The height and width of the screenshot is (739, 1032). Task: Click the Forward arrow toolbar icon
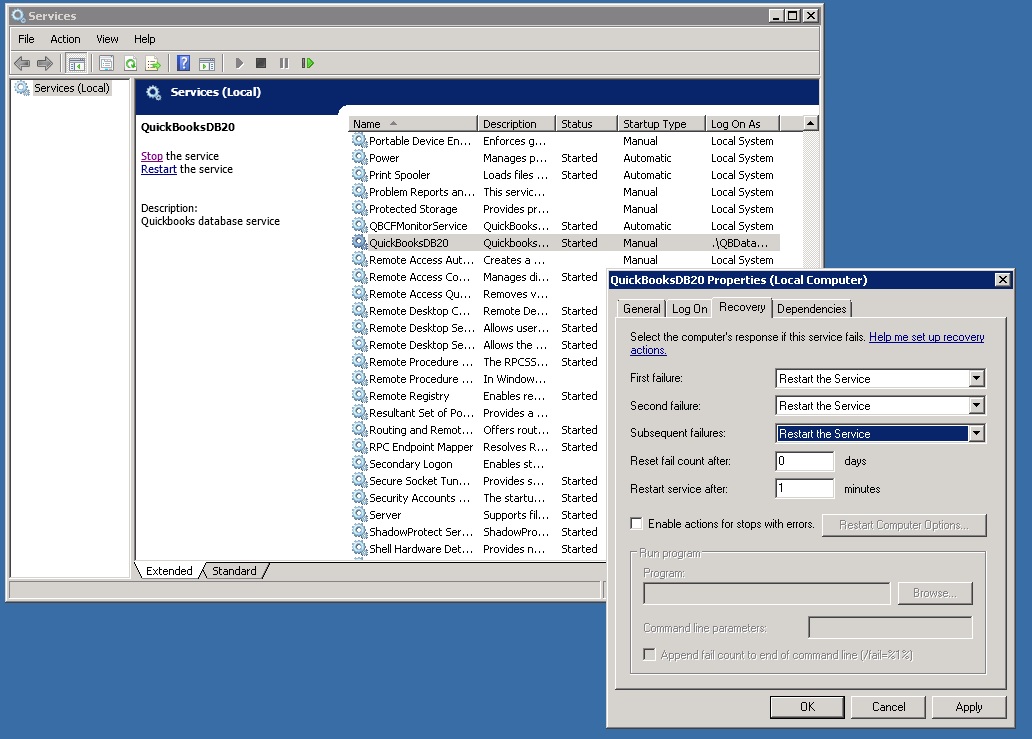[45, 63]
